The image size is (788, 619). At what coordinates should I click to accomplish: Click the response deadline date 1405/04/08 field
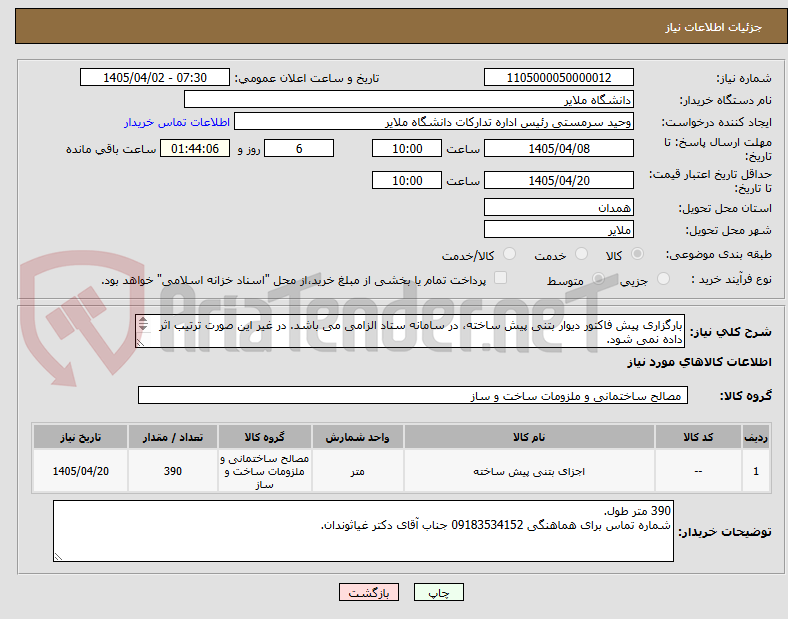[x=559, y=148]
